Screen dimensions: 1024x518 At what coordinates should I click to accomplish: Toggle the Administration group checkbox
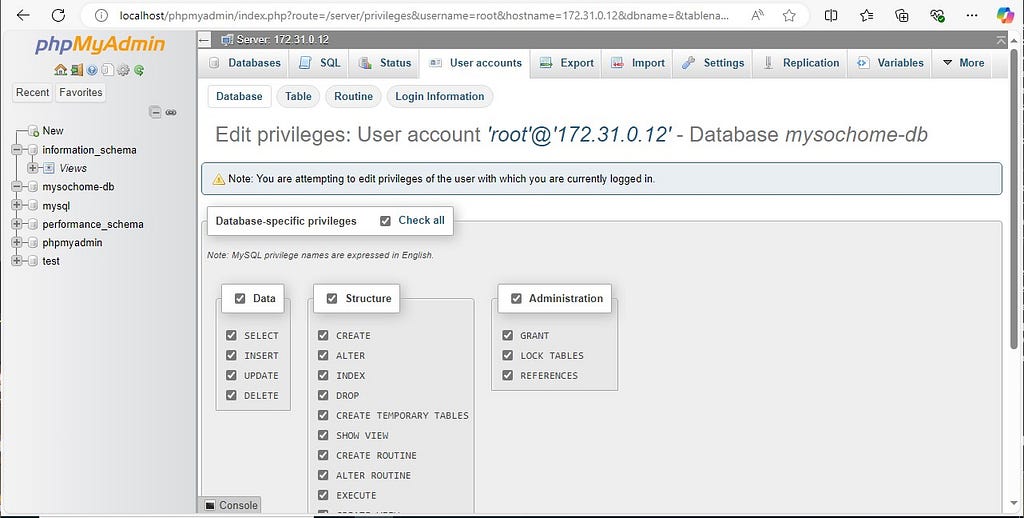coord(516,299)
